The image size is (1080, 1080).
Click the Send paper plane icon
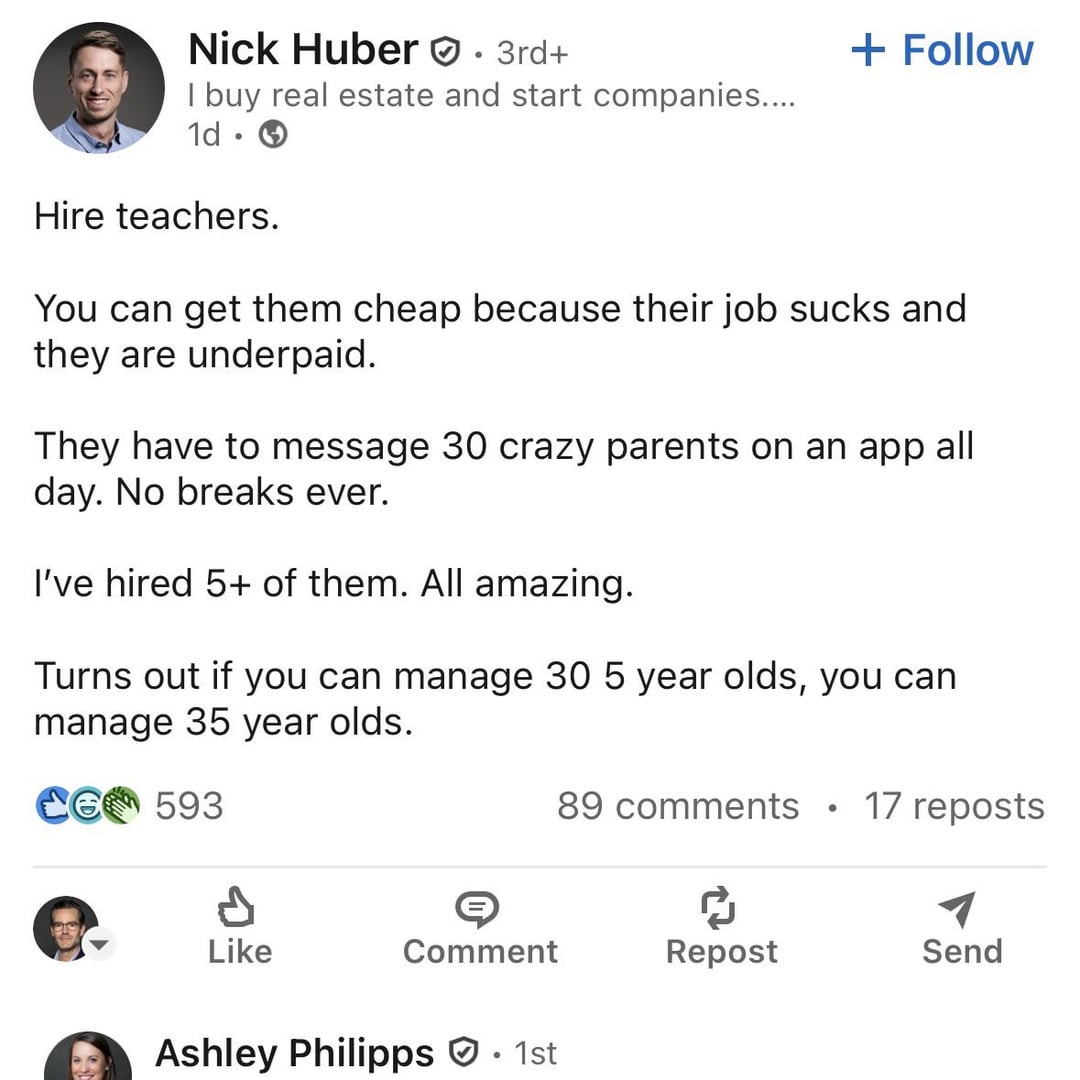click(x=959, y=908)
